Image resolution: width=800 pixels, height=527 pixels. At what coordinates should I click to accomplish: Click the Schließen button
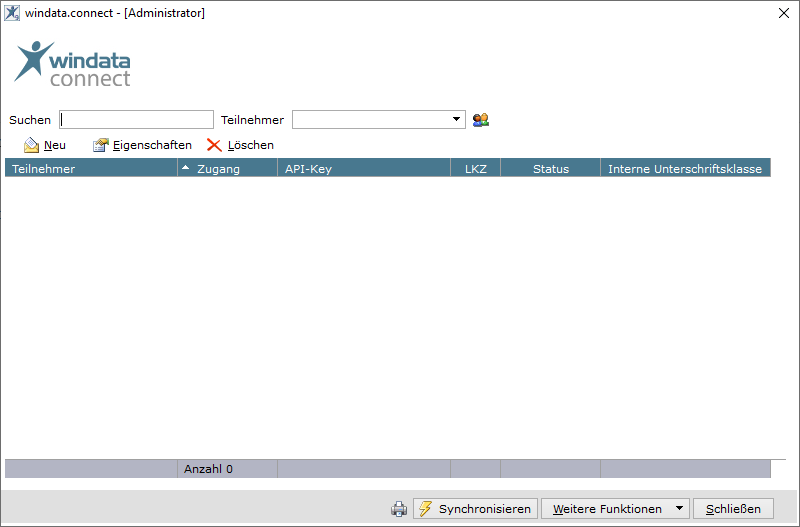coord(733,509)
